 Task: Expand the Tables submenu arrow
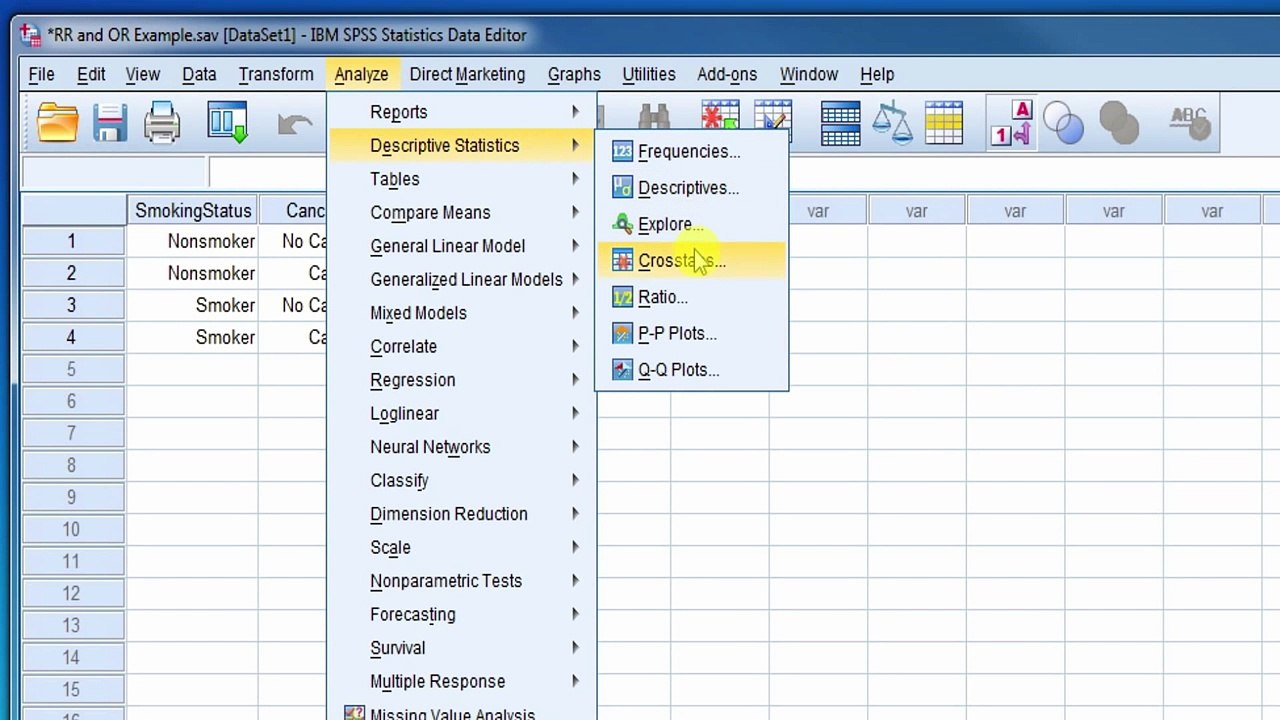coord(575,179)
